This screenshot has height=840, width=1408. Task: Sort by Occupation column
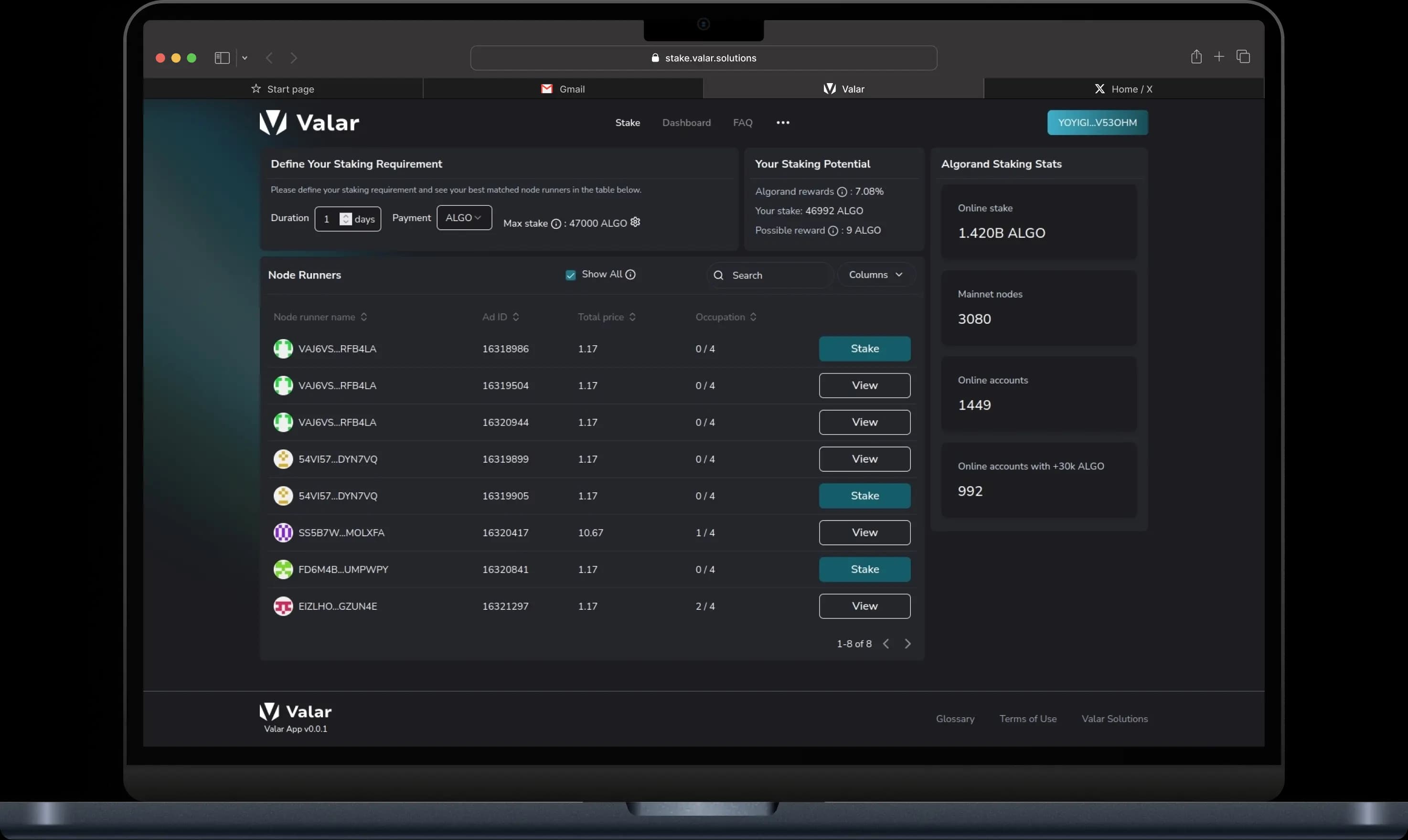point(726,317)
